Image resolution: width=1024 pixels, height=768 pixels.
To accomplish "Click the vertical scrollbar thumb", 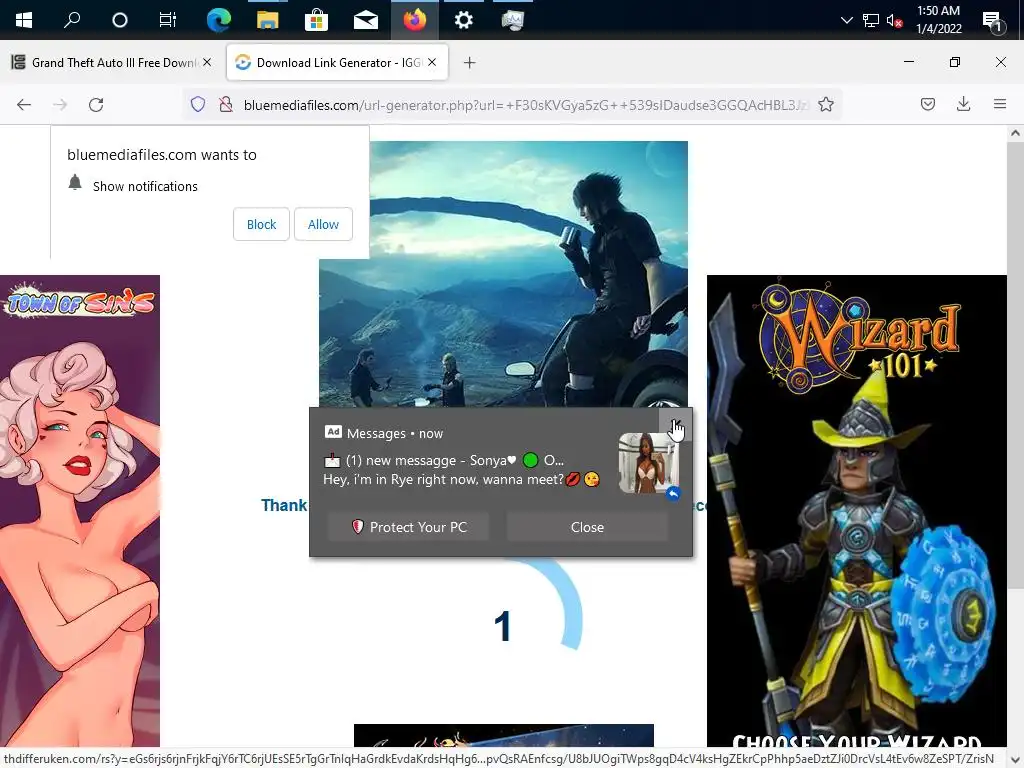I will (1015, 366).
